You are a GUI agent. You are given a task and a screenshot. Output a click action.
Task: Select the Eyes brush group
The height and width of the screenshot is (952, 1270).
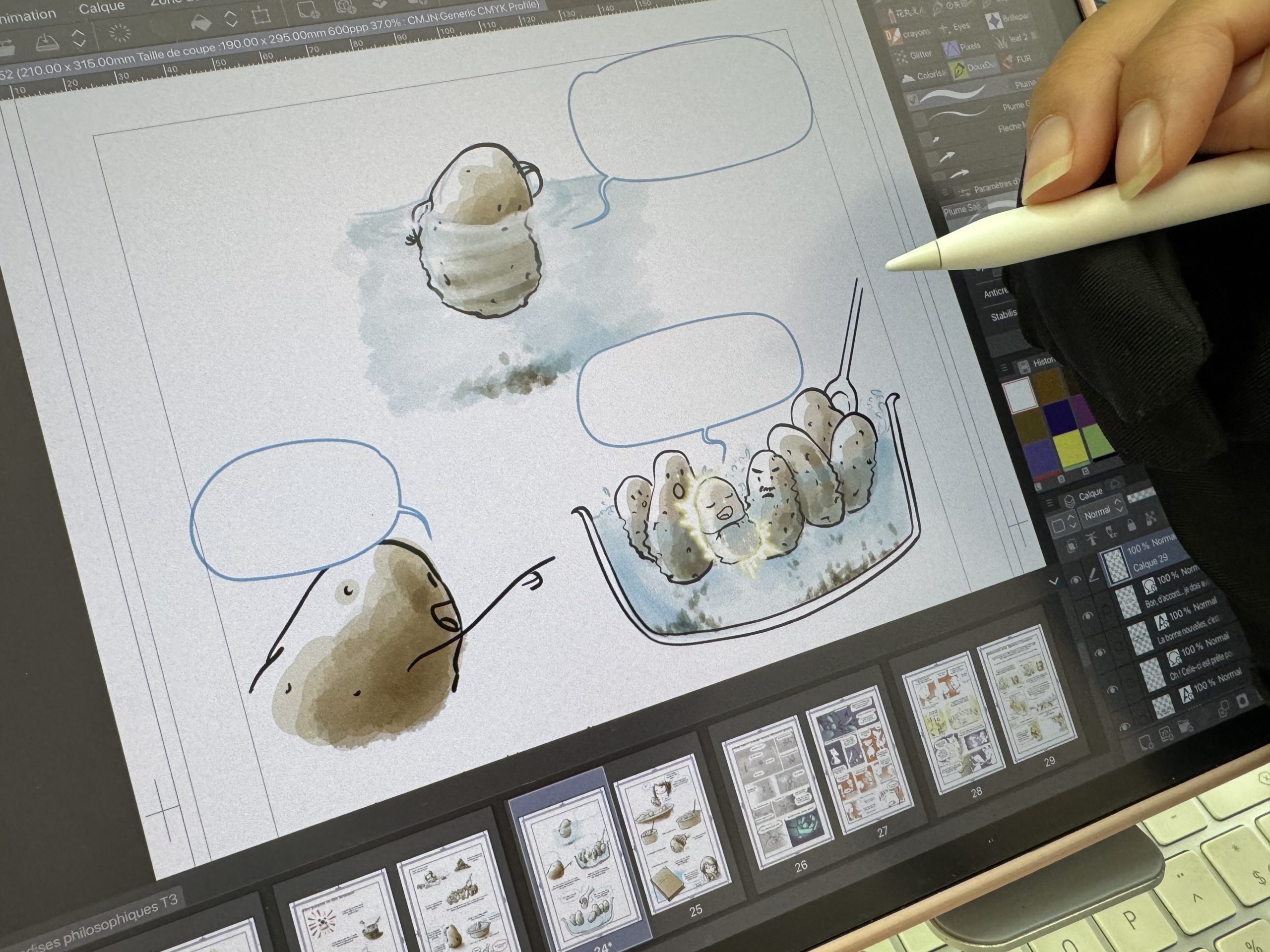click(x=953, y=27)
